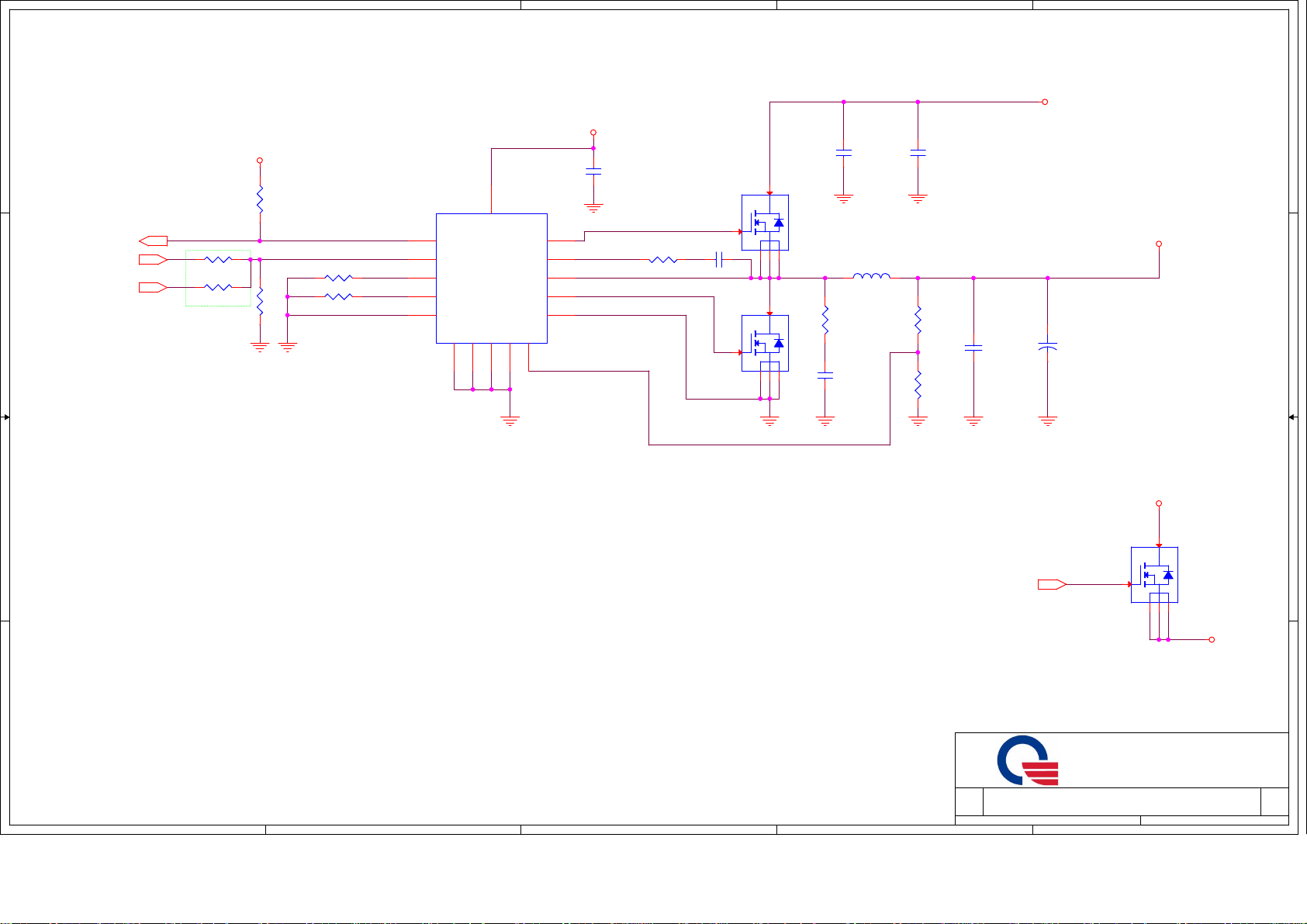Select the ground symbol beneath the IC bottom pins
The image size is (1307, 924).
tap(510, 422)
